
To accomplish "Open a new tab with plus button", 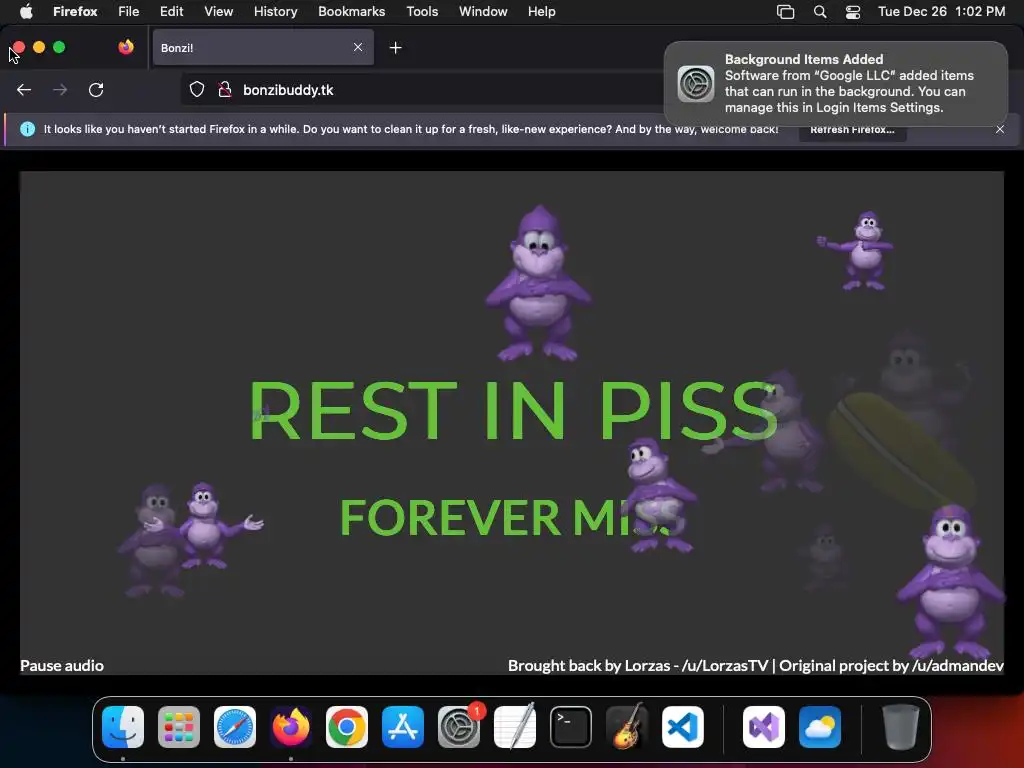I will tap(395, 48).
